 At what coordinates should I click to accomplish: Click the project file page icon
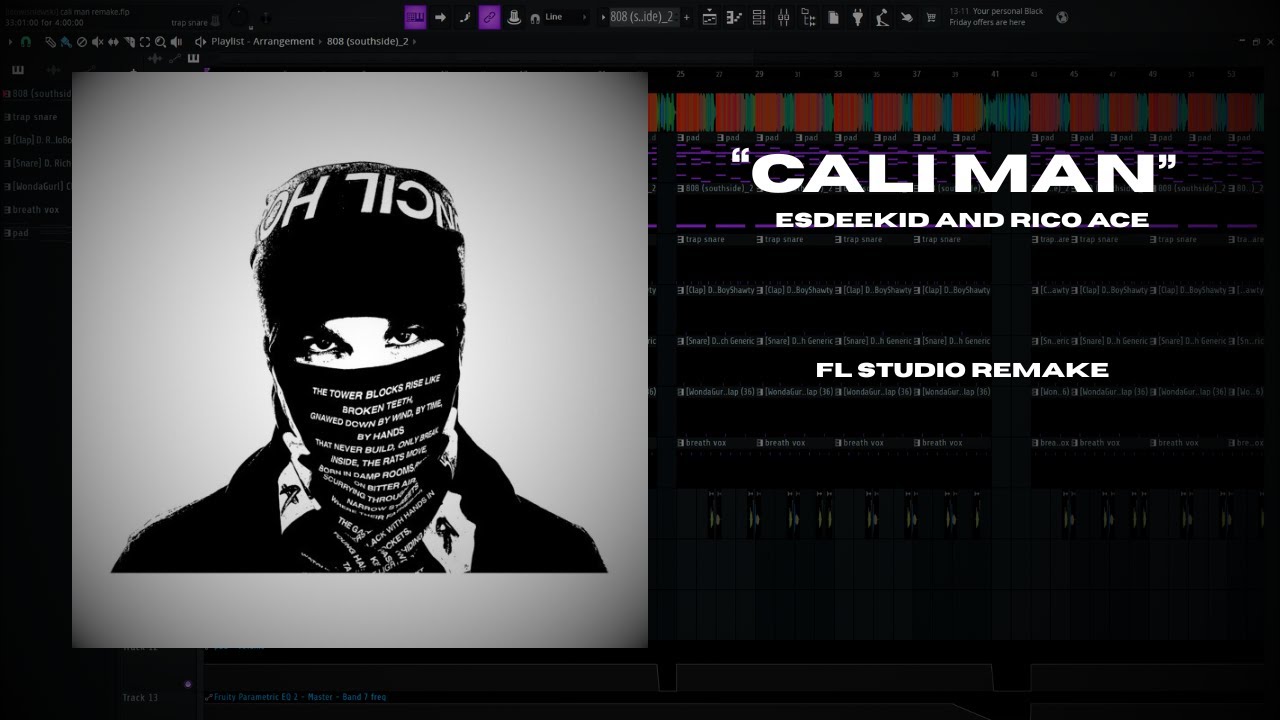833,18
